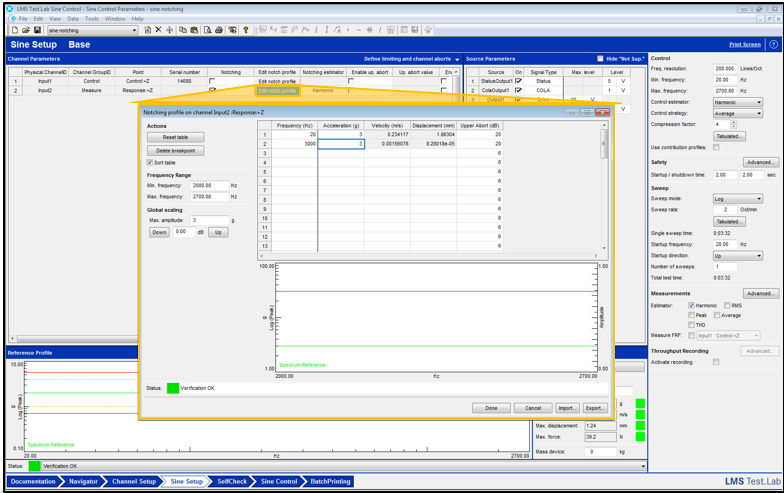Open the Tools menu
This screenshot has height=493, width=784.
[92, 18]
